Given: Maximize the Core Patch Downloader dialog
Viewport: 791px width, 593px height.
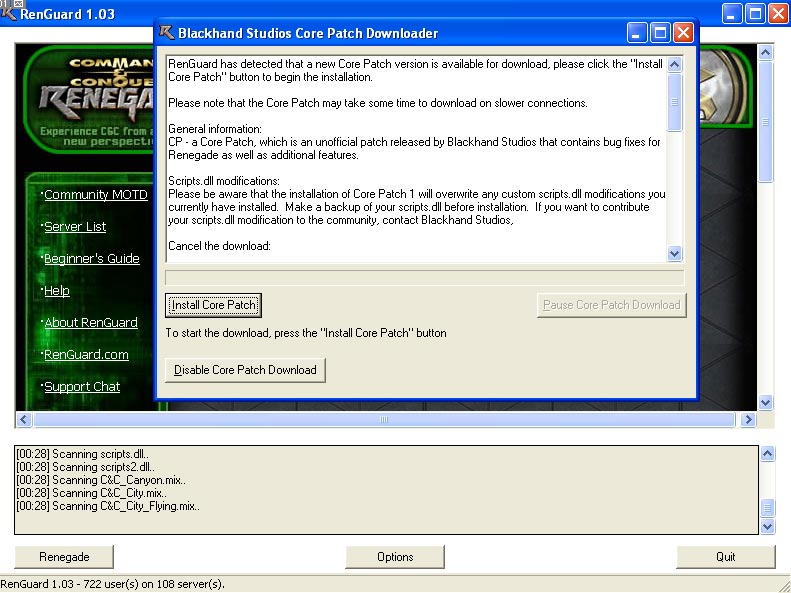Looking at the screenshot, I should (x=660, y=33).
